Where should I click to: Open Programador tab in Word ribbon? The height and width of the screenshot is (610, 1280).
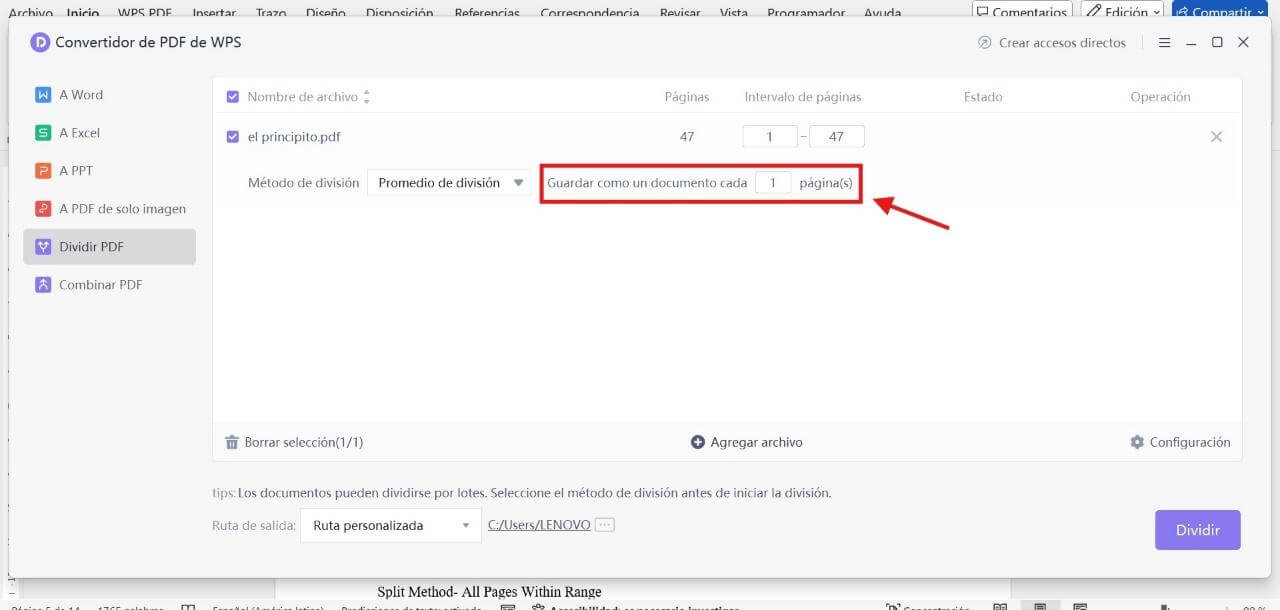[x=807, y=13]
